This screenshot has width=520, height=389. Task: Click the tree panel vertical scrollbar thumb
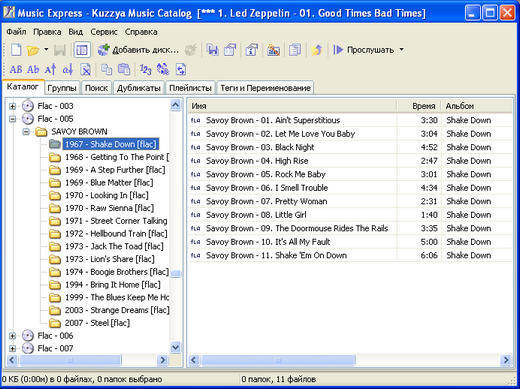tap(176, 273)
